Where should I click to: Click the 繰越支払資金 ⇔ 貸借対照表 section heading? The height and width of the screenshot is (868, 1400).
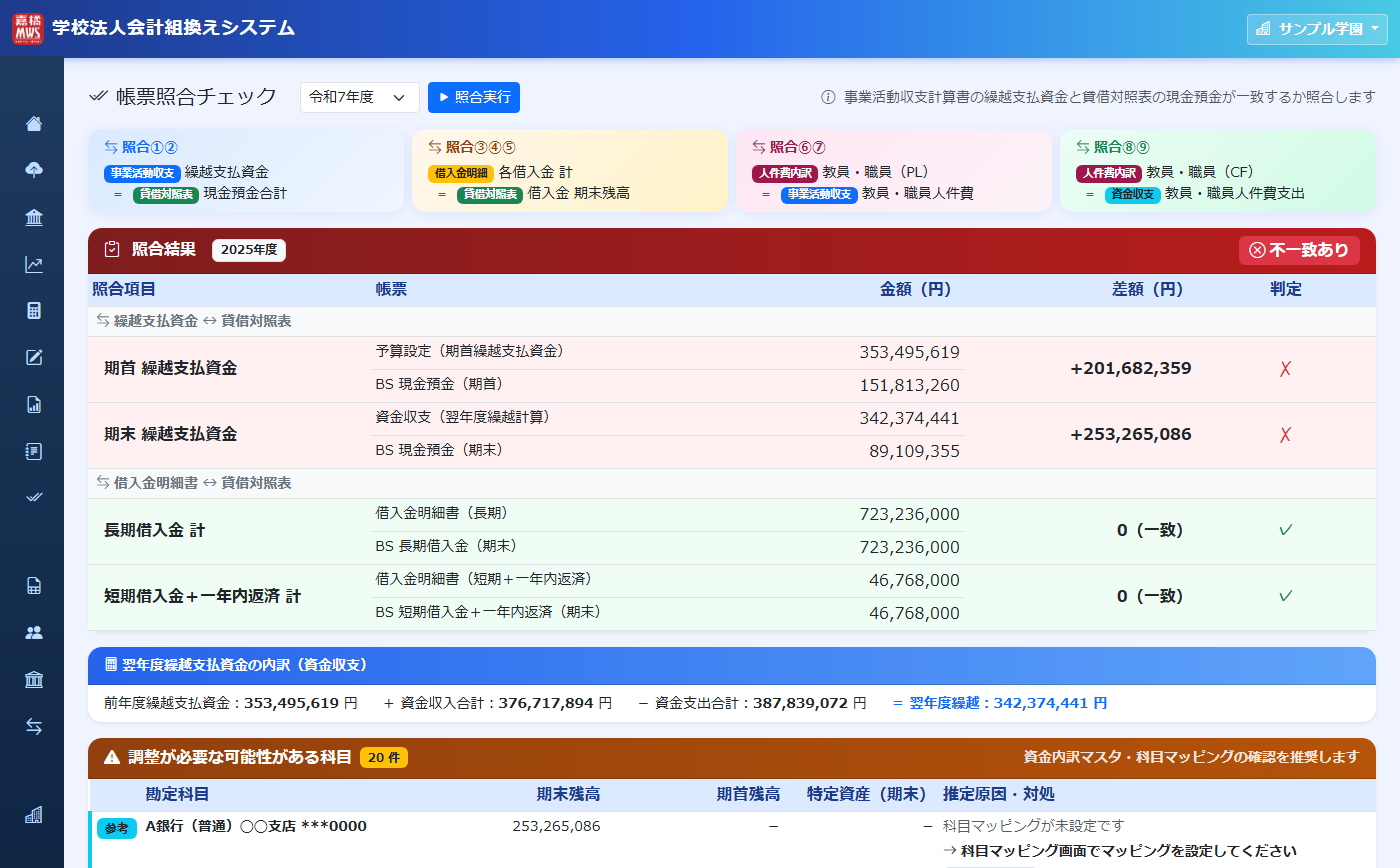click(x=194, y=322)
